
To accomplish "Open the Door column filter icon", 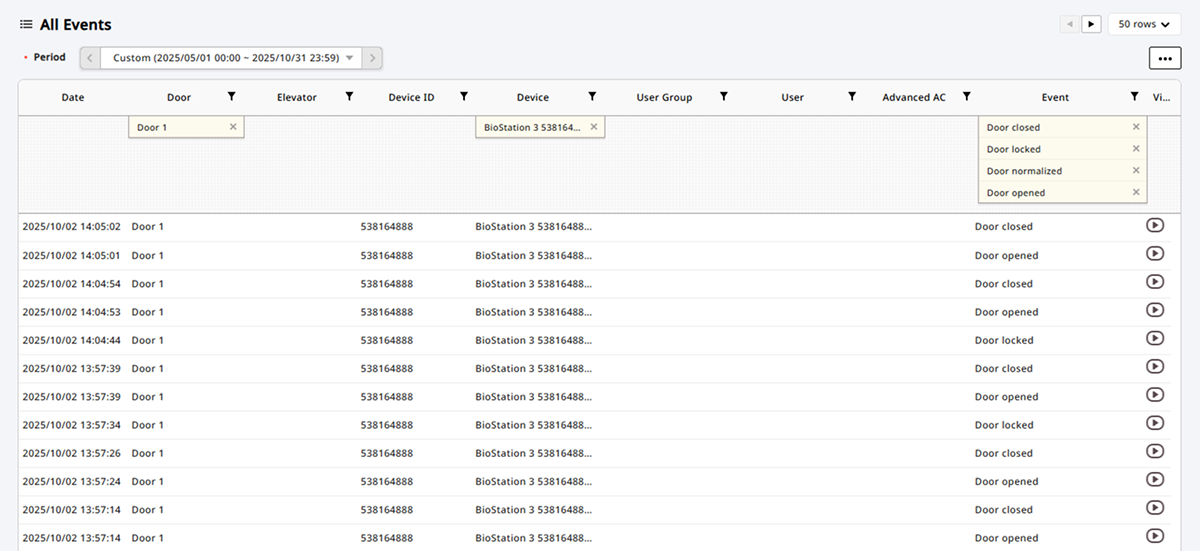I will pos(231,97).
